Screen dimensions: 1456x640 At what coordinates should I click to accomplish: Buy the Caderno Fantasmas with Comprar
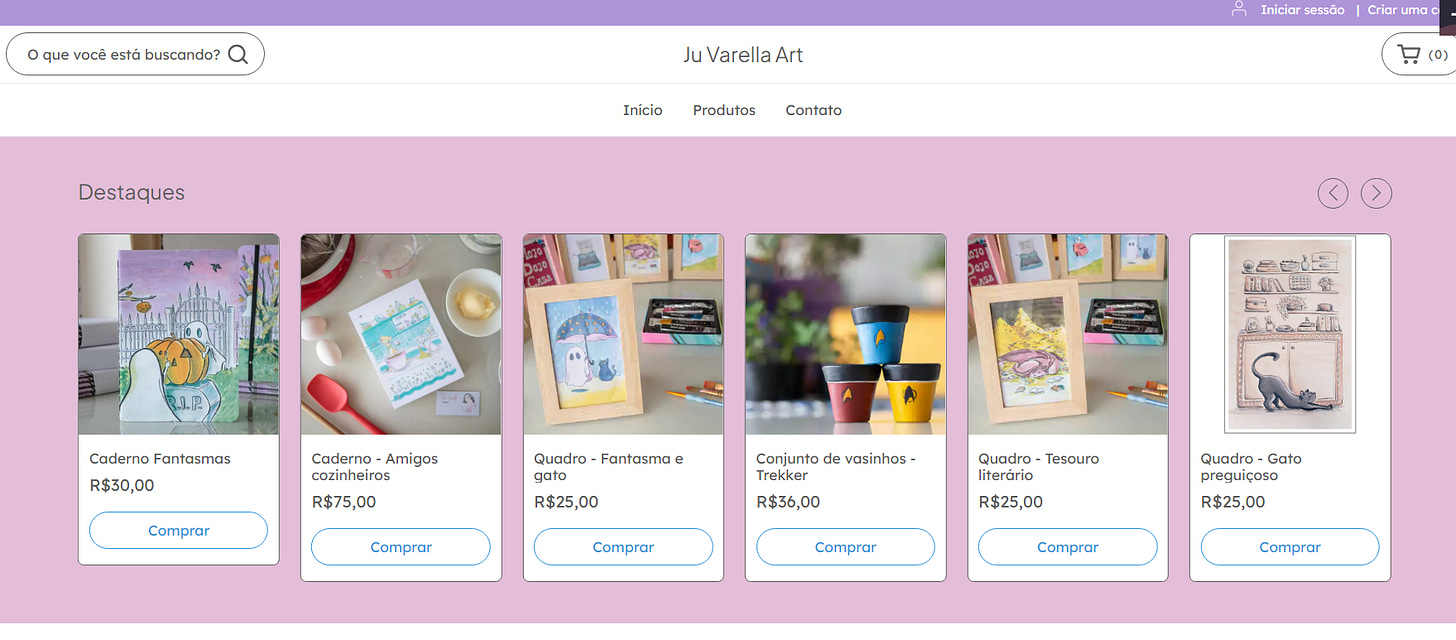(179, 530)
